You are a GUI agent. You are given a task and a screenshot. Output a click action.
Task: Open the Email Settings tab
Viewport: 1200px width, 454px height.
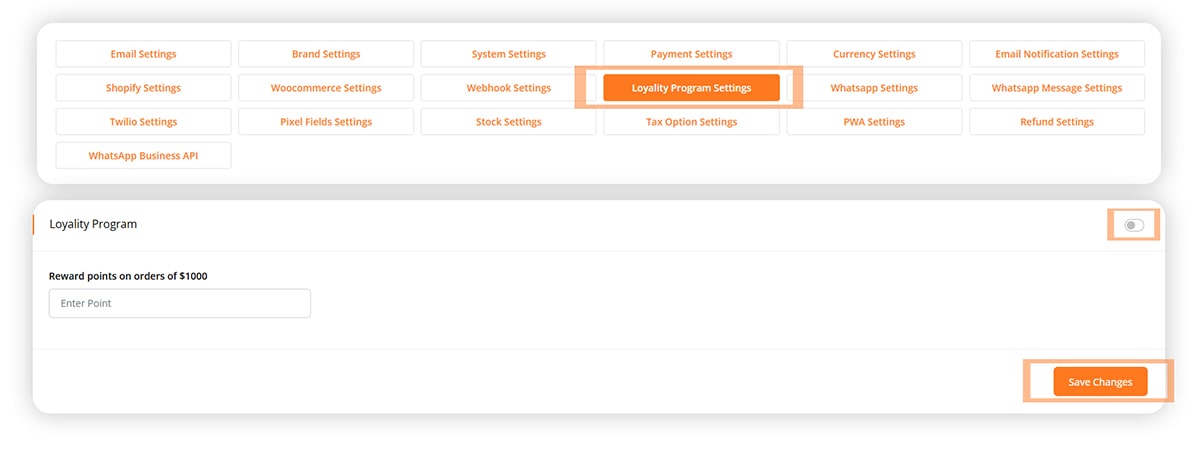[143, 54]
